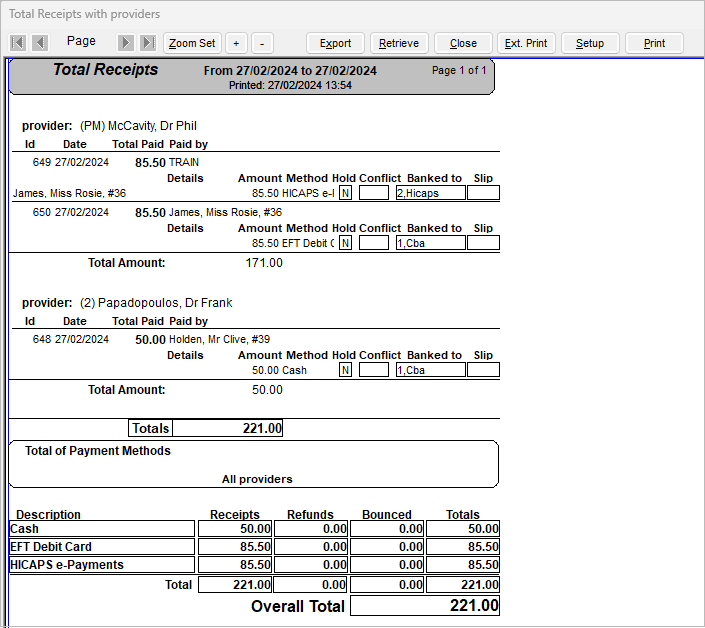Image resolution: width=705 pixels, height=628 pixels.
Task: Select provider Papadopoulos, Dr Frank text
Action: tap(156, 303)
